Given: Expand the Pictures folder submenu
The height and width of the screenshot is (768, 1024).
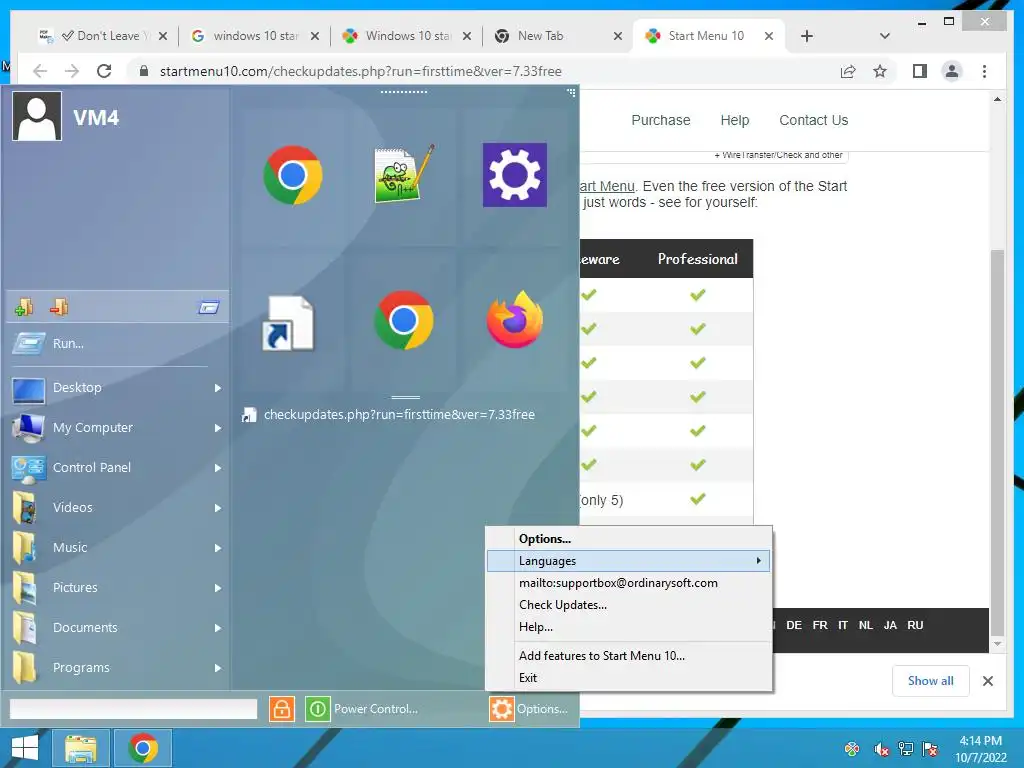Looking at the screenshot, I should [217, 588].
